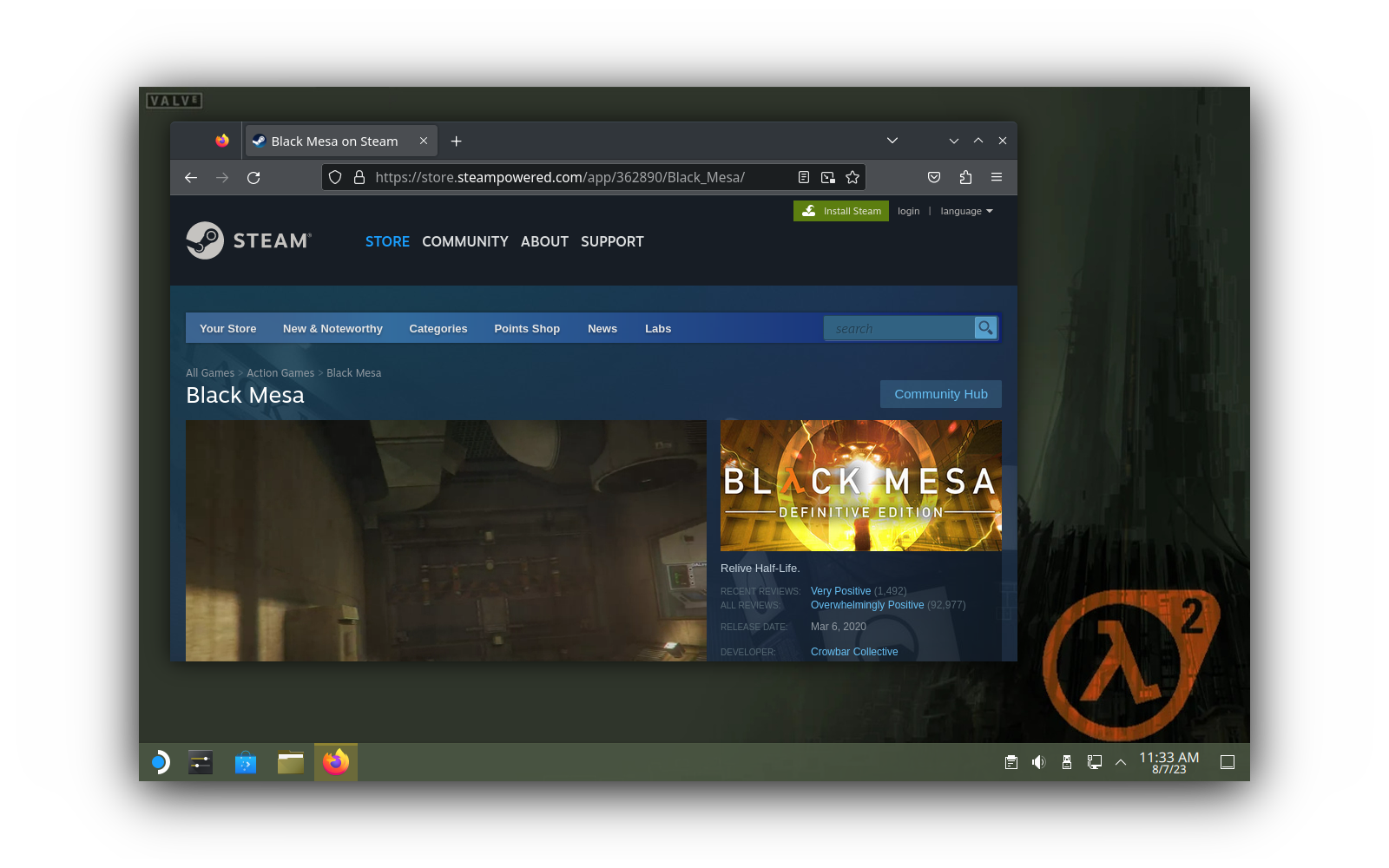Click the Steam search magnifier icon
The image size is (1389, 868).
pyautogui.click(x=985, y=328)
